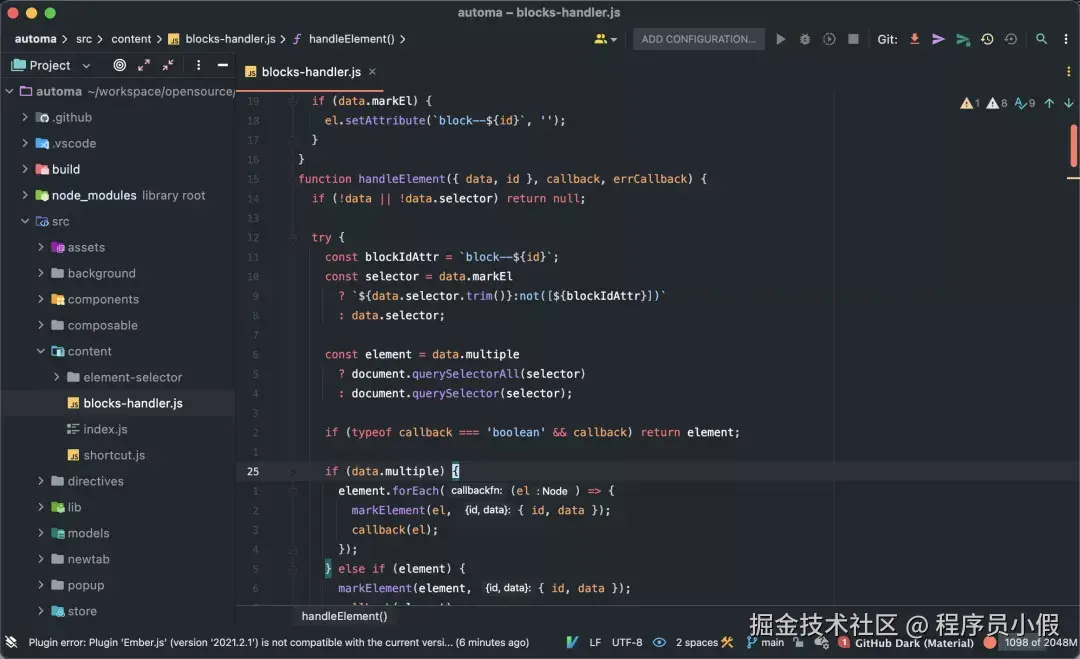This screenshot has height=659, width=1080.
Task: Click the Plugin error status message
Action: 278,642
